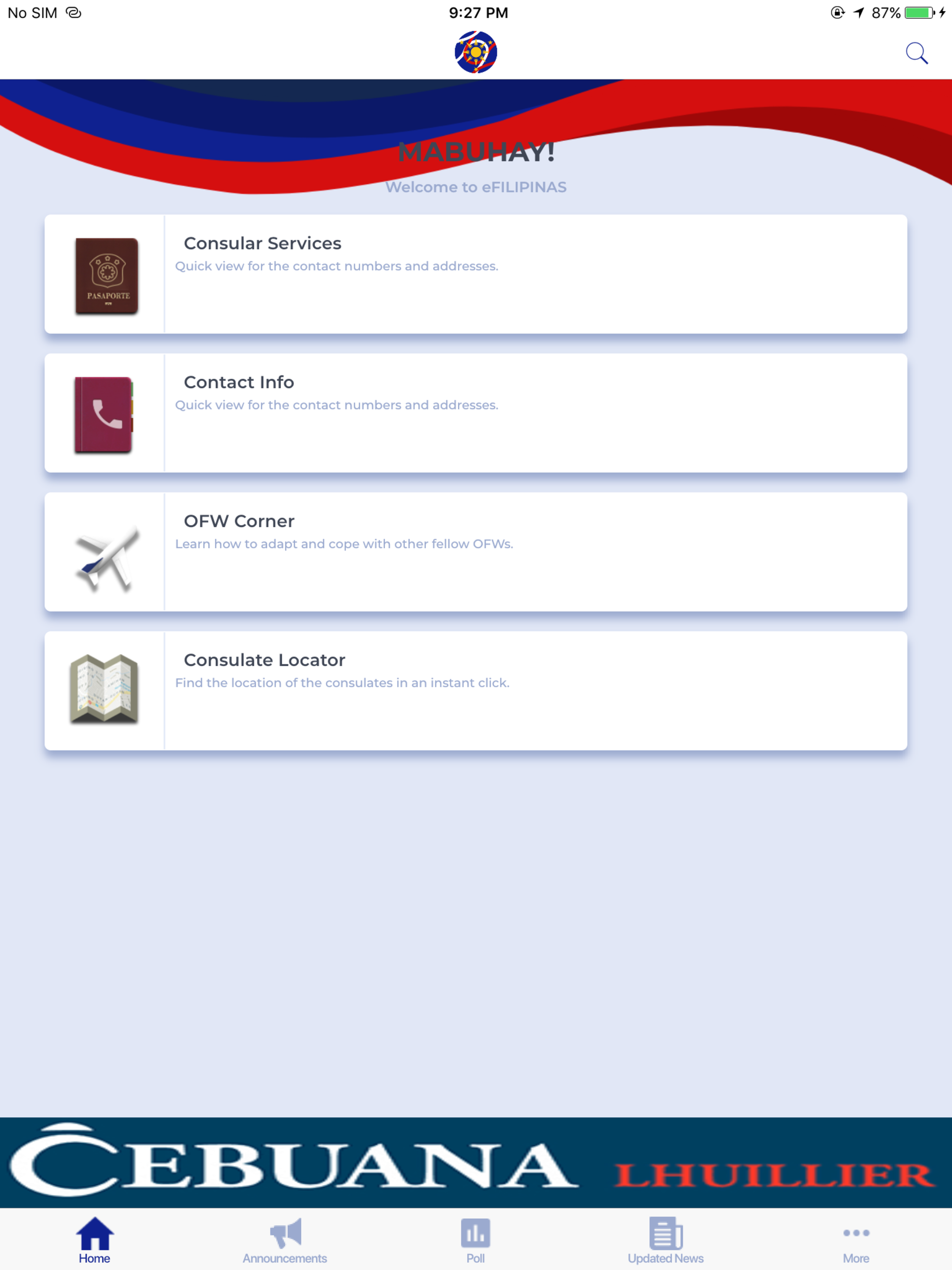952x1270 pixels.
Task: Tap the Consulate Locator description text
Action: point(342,683)
